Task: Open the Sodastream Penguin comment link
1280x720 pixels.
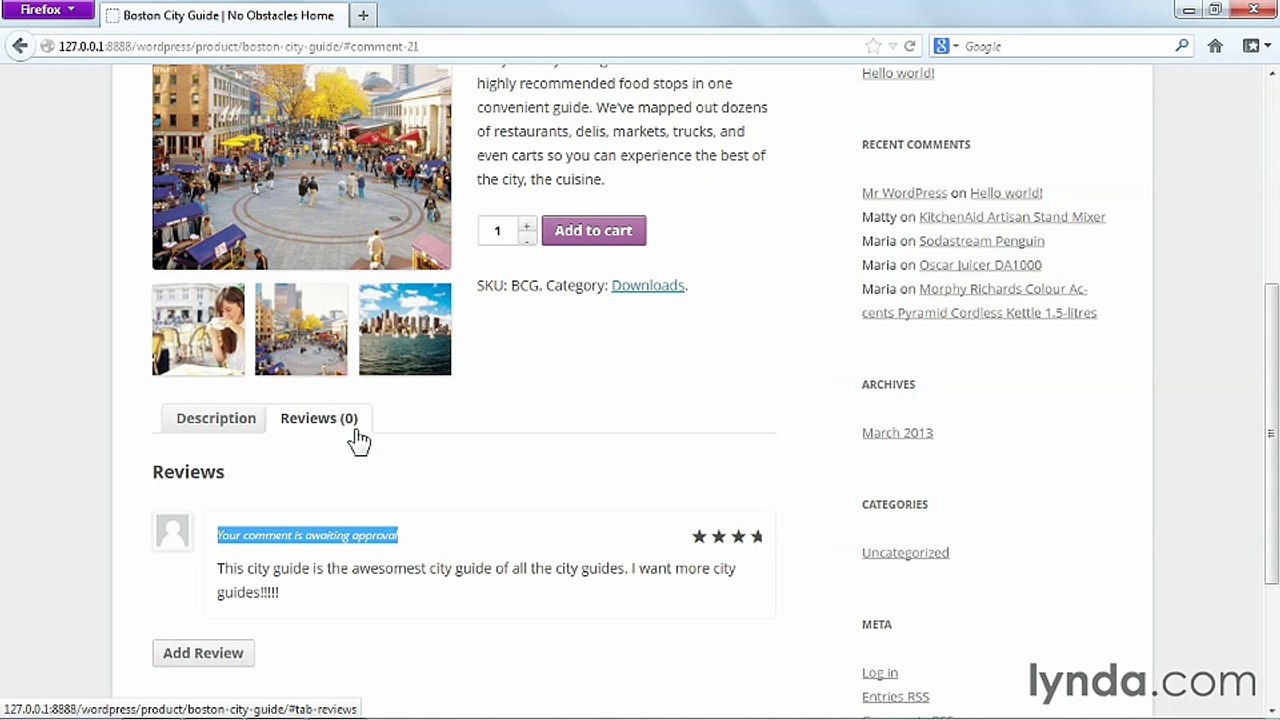Action: 981,241
